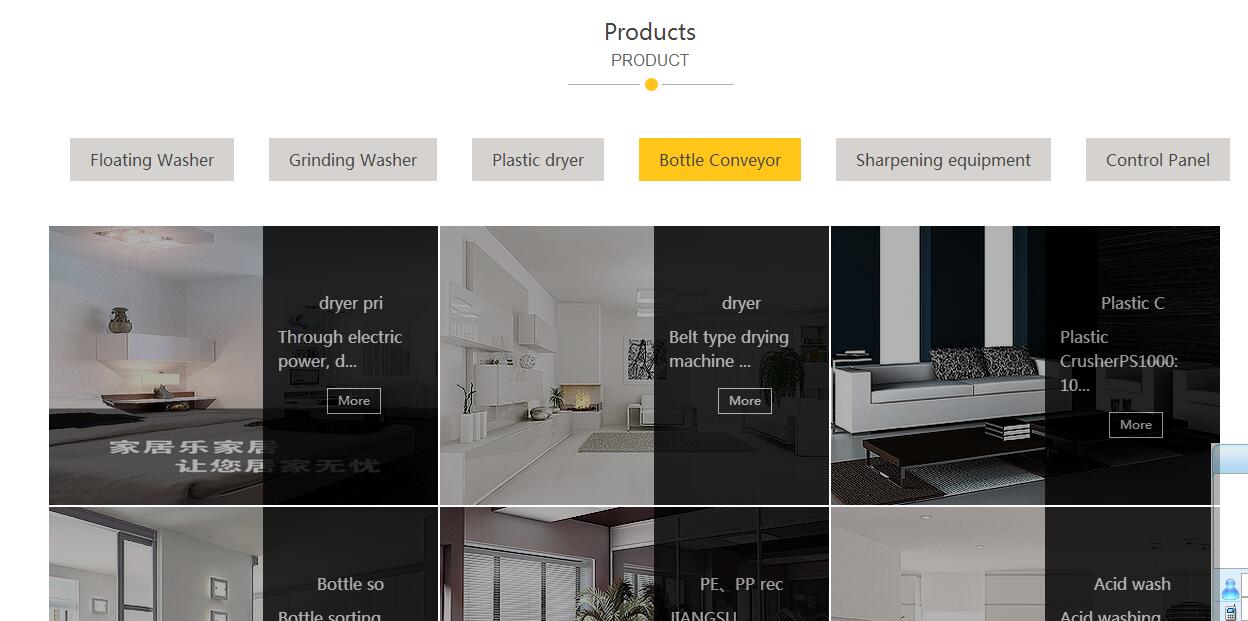
Task: Open the sofa and coffee table thumbnail
Action: tap(938, 365)
